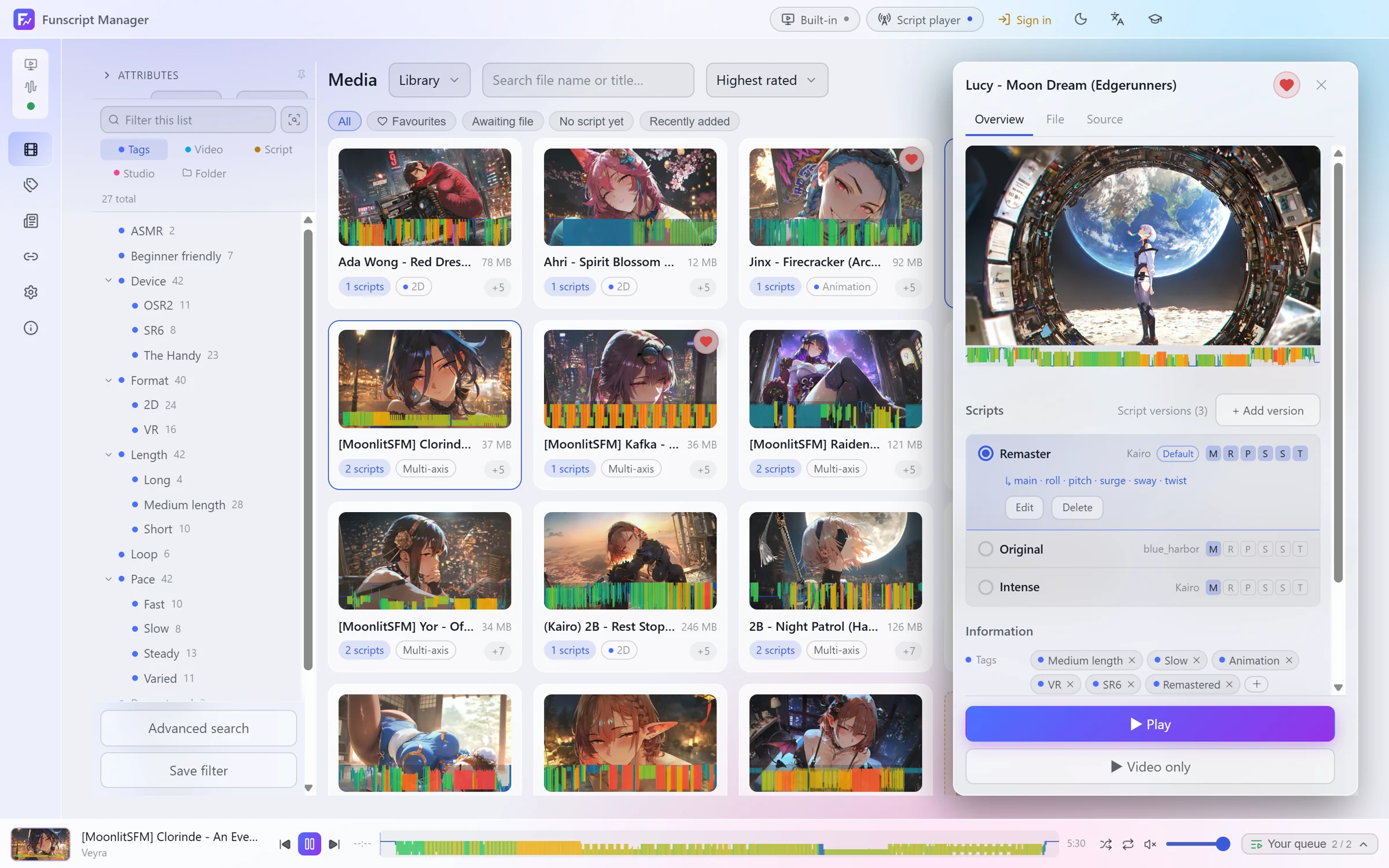Image resolution: width=1389 pixels, height=868 pixels.
Task: Expand the Your queue panel
Action: (1310, 844)
